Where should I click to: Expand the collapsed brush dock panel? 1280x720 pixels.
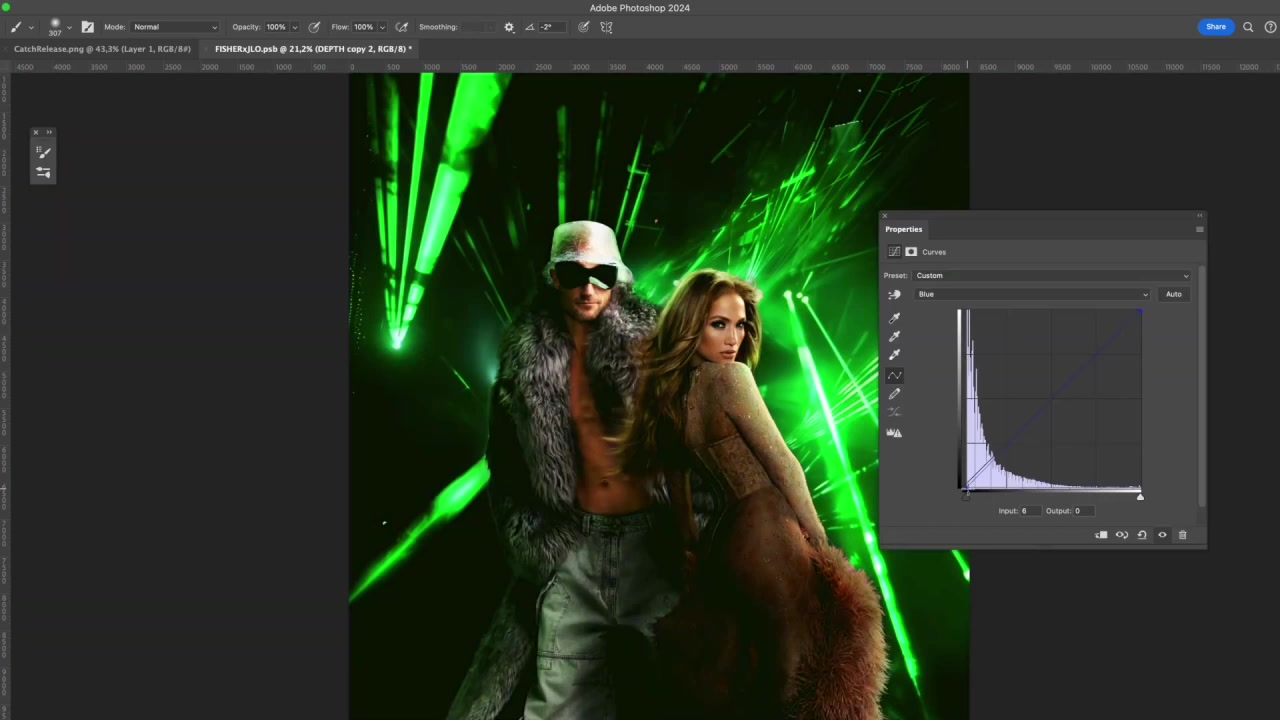click(x=49, y=132)
